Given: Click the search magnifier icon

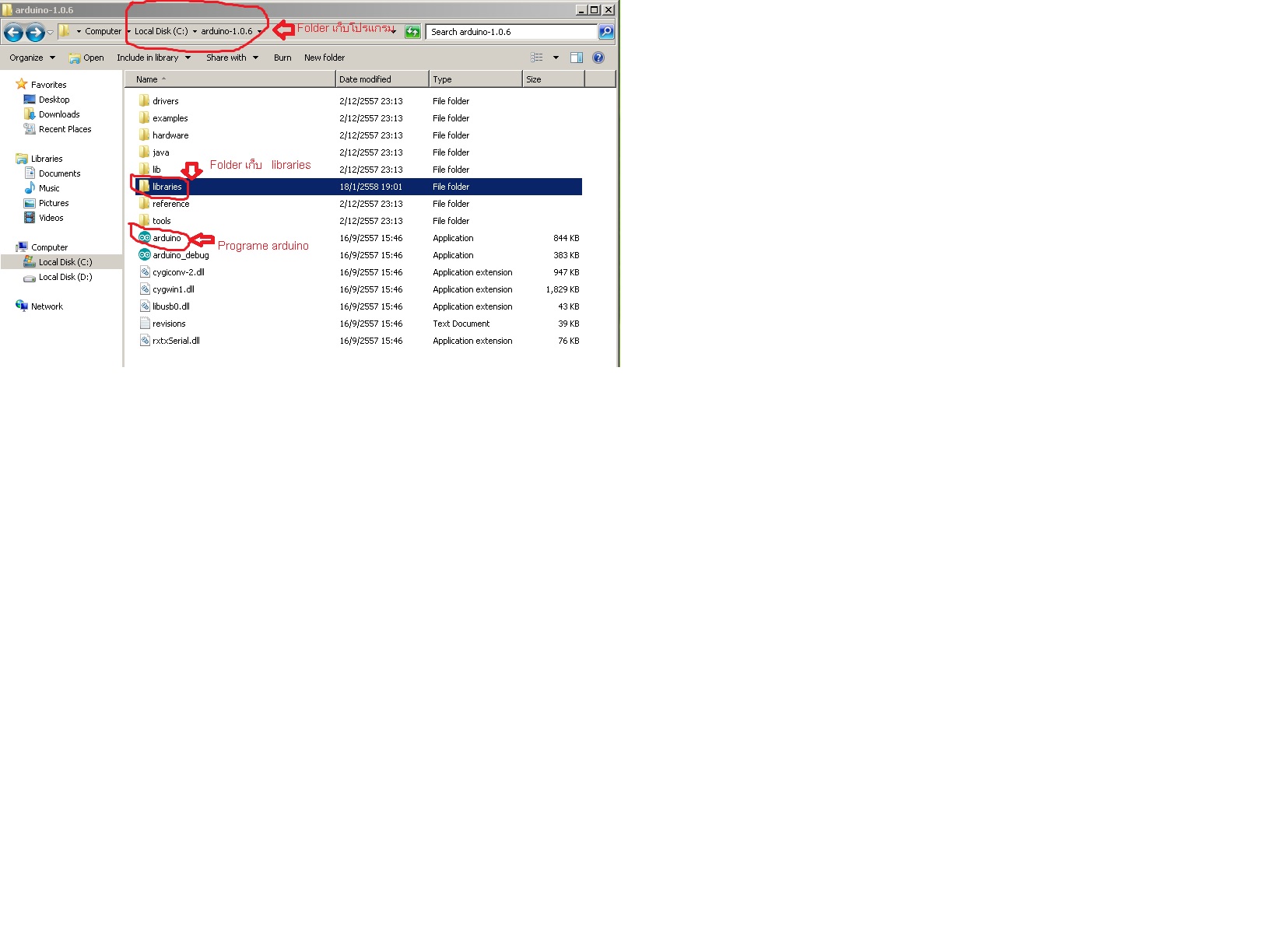Looking at the screenshot, I should pyautogui.click(x=606, y=32).
